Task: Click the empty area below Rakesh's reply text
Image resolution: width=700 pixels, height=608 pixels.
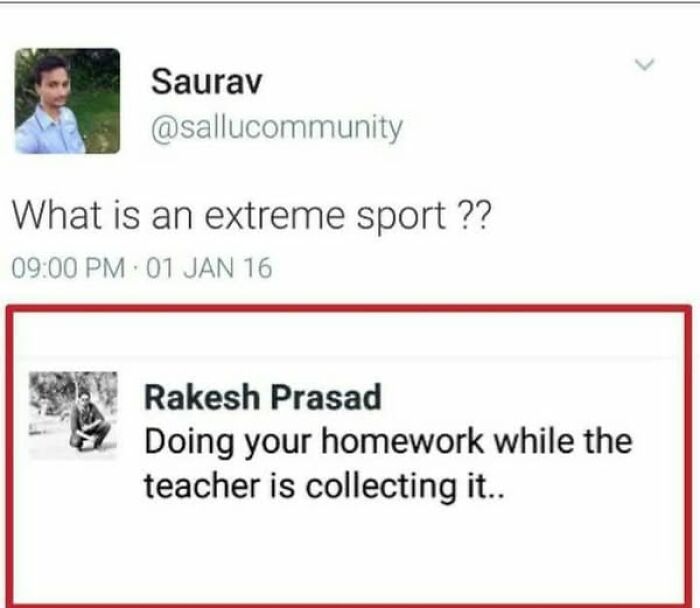Action: (348, 554)
